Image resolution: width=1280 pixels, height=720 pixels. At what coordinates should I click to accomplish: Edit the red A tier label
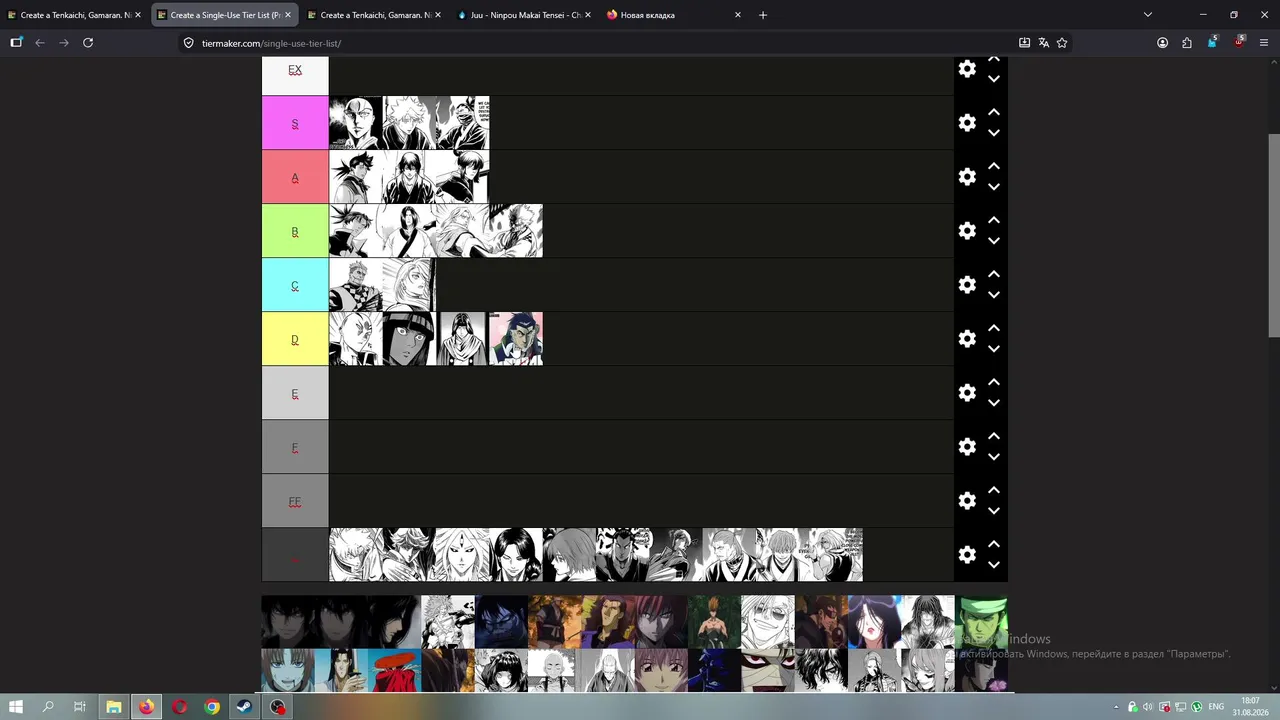click(x=295, y=177)
